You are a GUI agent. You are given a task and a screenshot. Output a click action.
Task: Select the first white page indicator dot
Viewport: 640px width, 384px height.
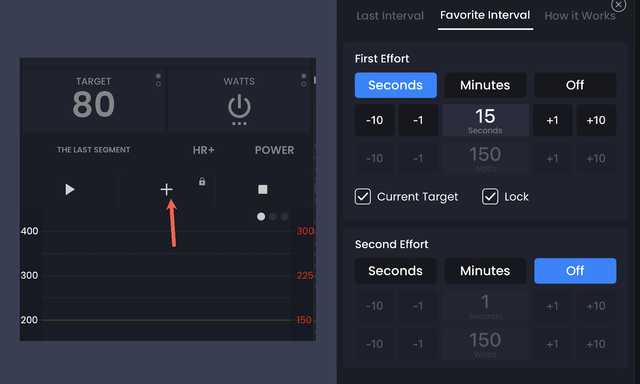pyautogui.click(x=261, y=217)
